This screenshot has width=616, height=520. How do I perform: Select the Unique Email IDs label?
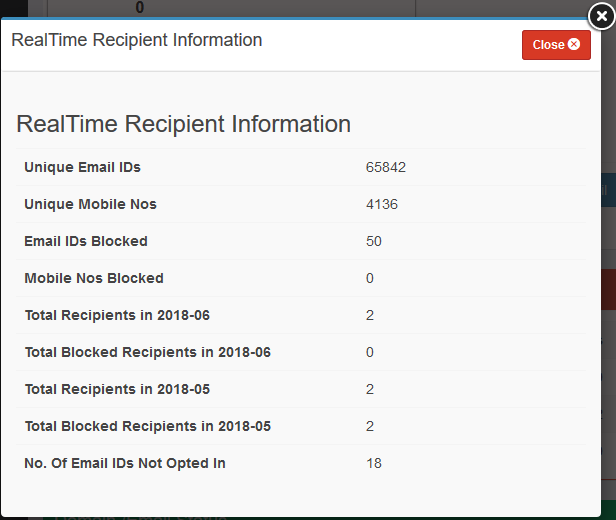tap(90, 167)
